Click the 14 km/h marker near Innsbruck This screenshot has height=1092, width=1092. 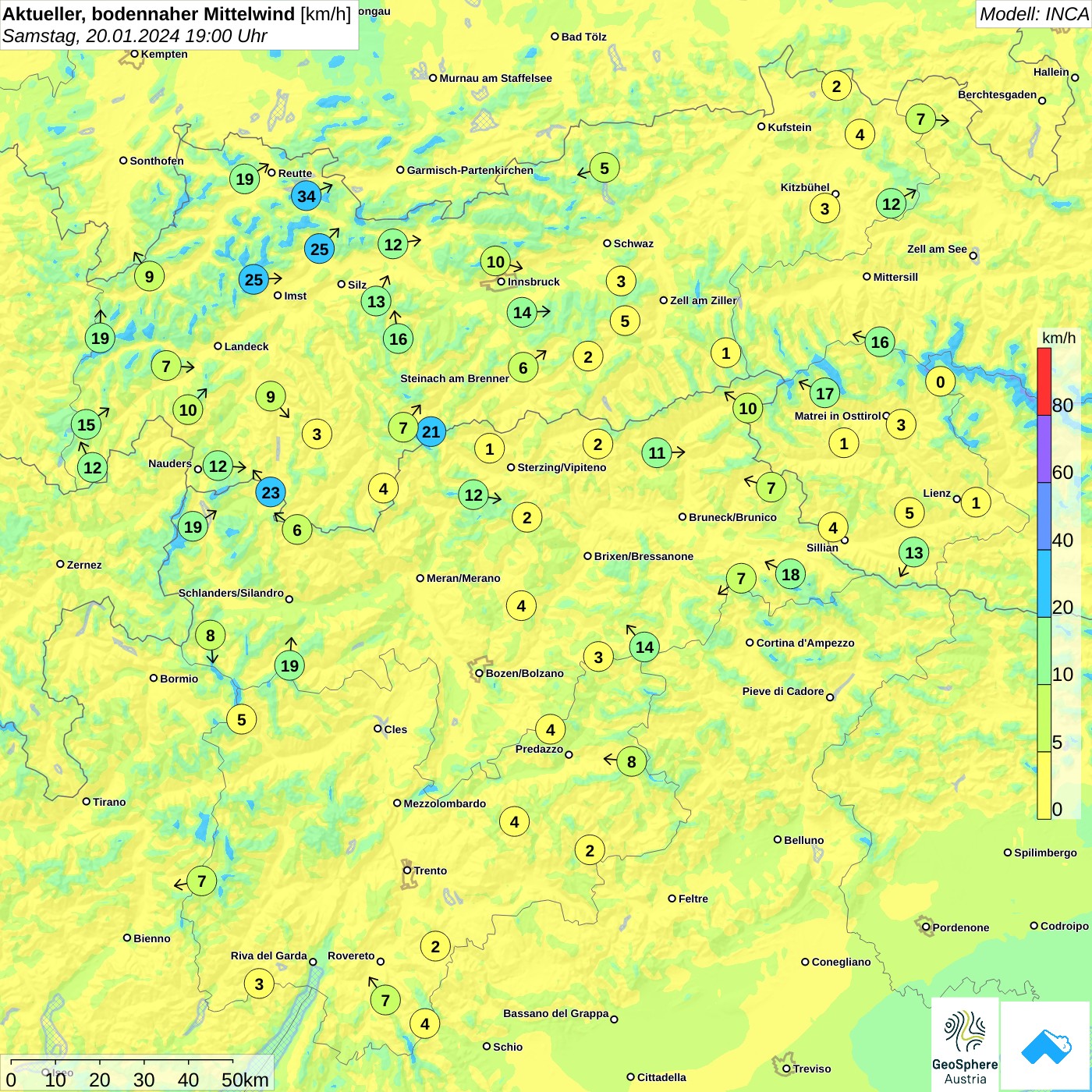click(523, 313)
